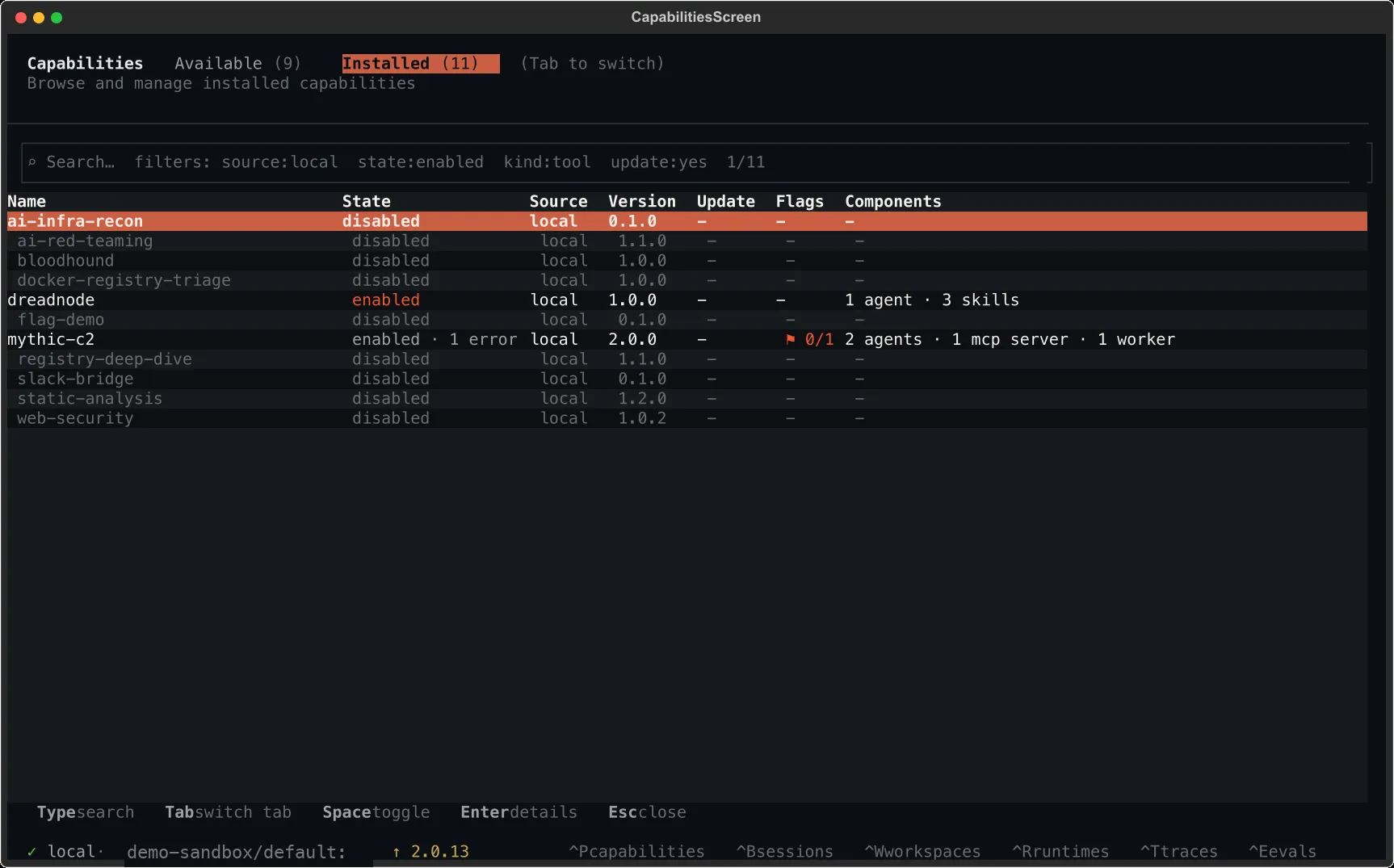Toggle the source:local filter

[279, 162]
